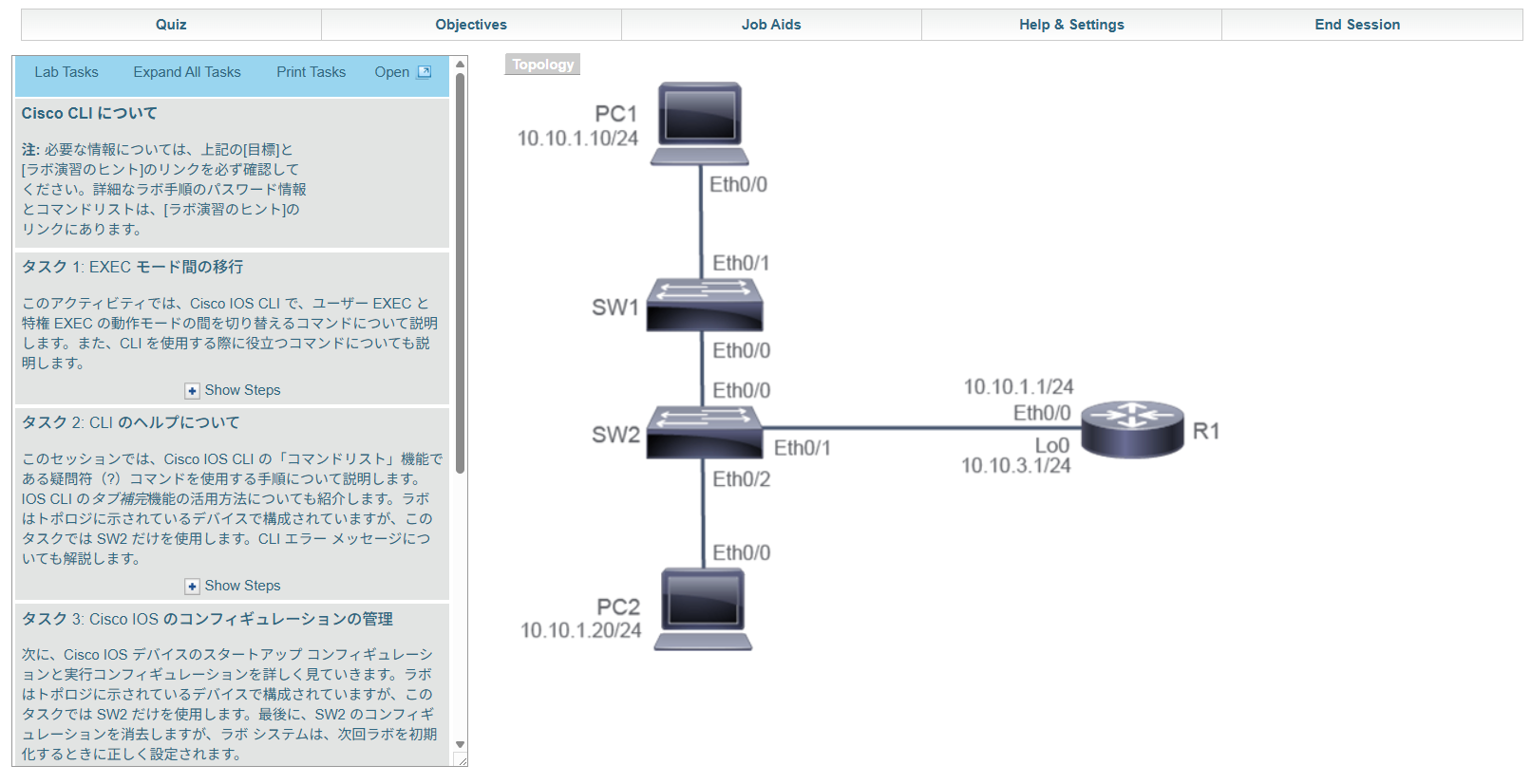Open Help & Settings tab

(x=1071, y=25)
